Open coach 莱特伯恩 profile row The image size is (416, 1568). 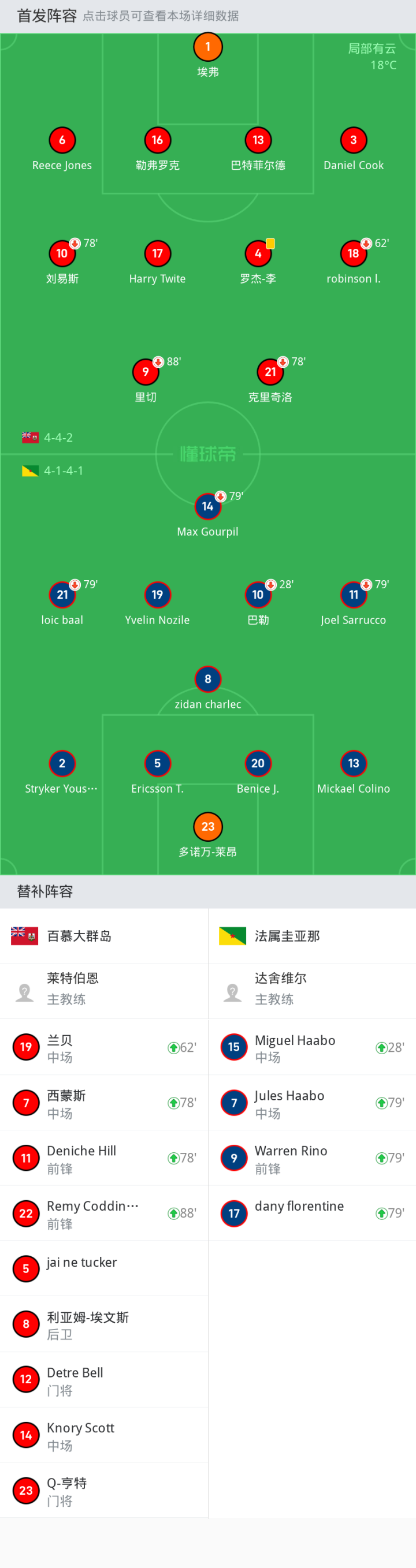[104, 991]
